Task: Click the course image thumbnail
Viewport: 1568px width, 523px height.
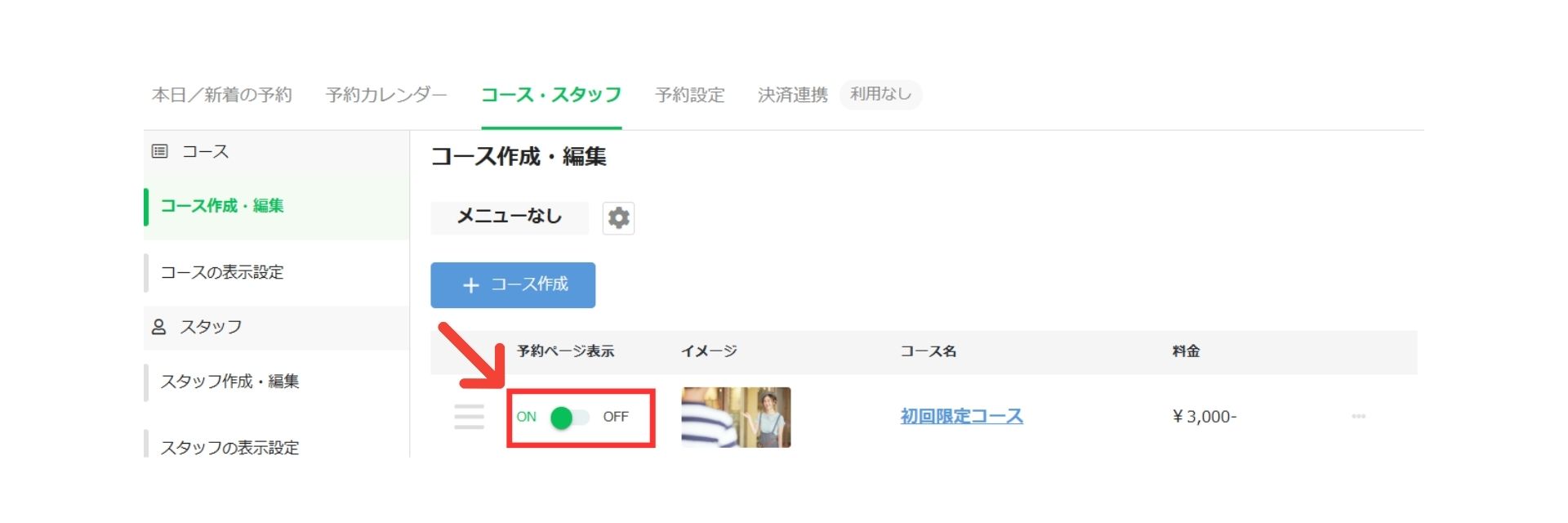Action: pos(736,418)
